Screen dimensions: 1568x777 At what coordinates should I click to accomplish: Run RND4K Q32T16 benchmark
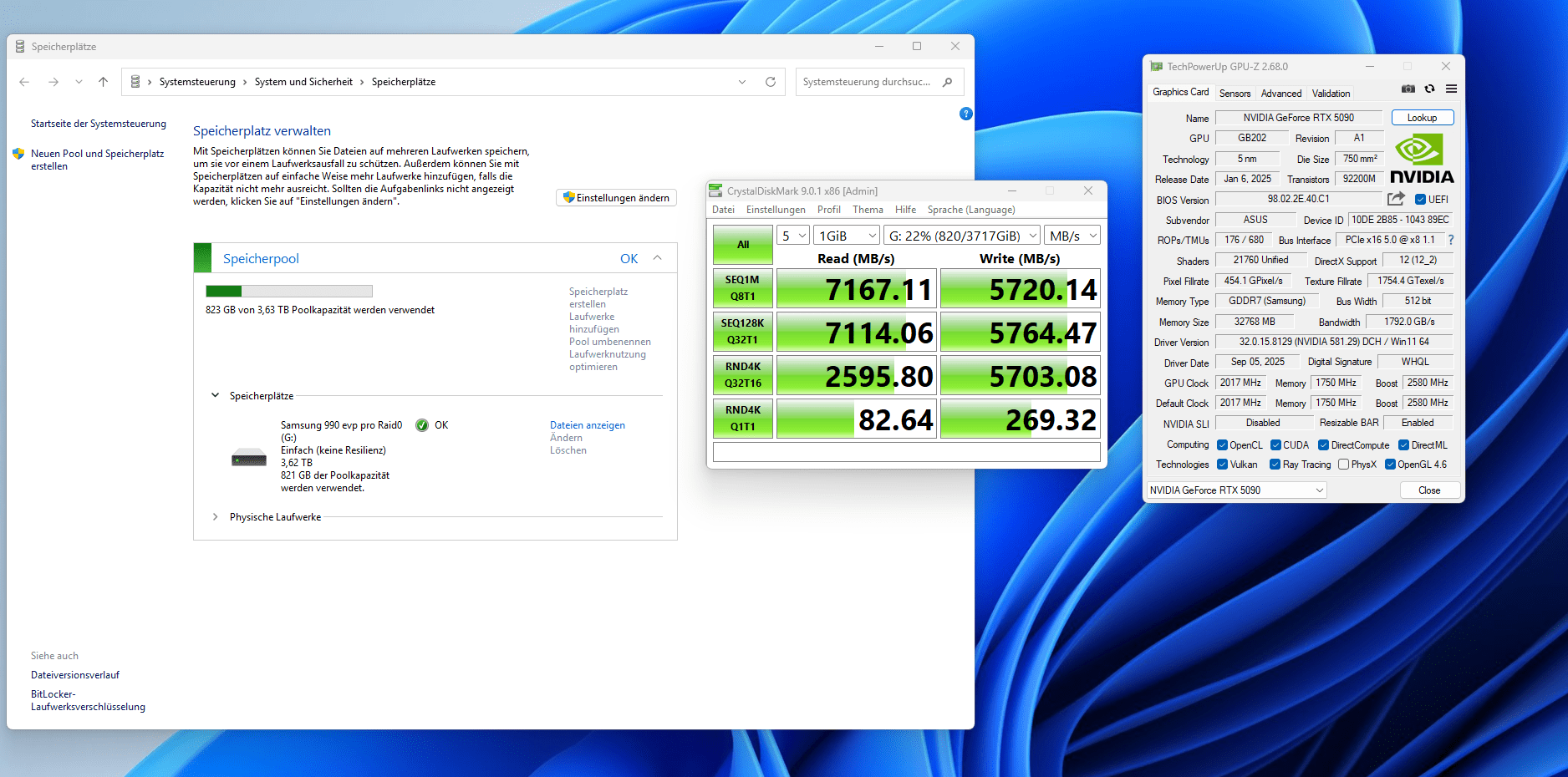(x=743, y=375)
